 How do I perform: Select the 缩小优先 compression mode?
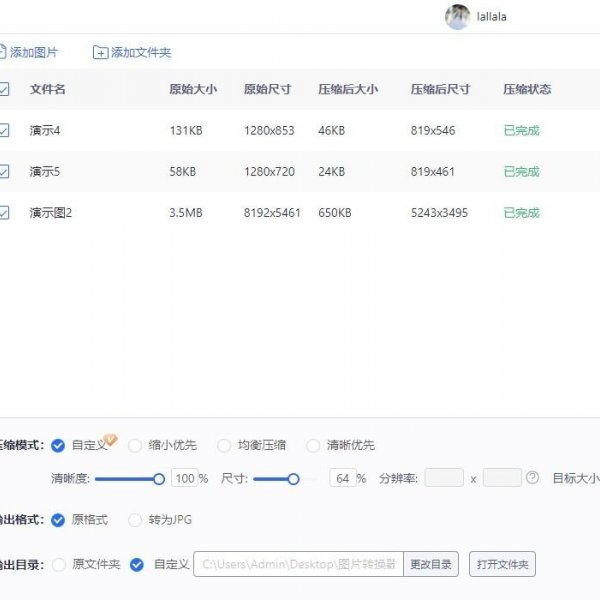(x=135, y=445)
